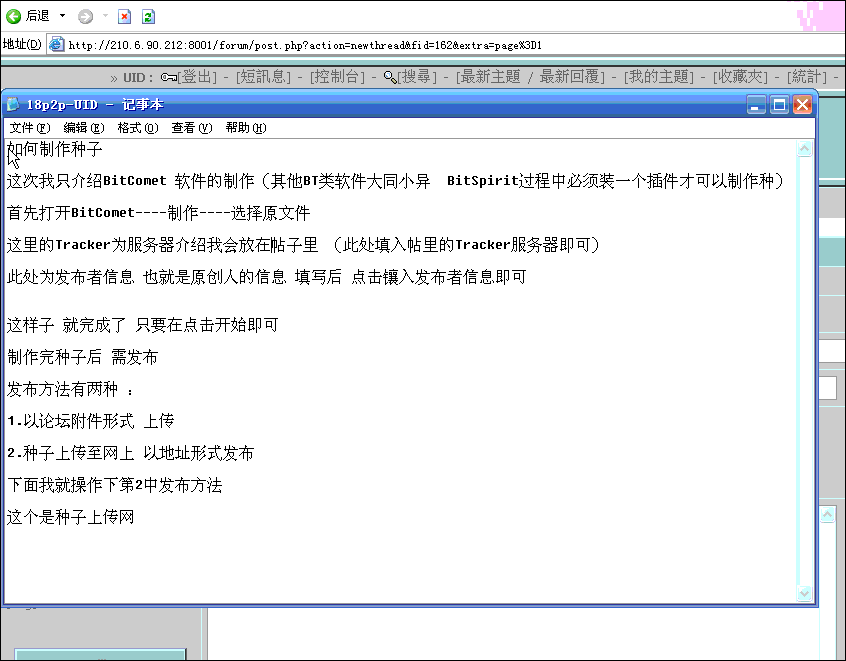Click the Notepad title bar icon

point(13,104)
